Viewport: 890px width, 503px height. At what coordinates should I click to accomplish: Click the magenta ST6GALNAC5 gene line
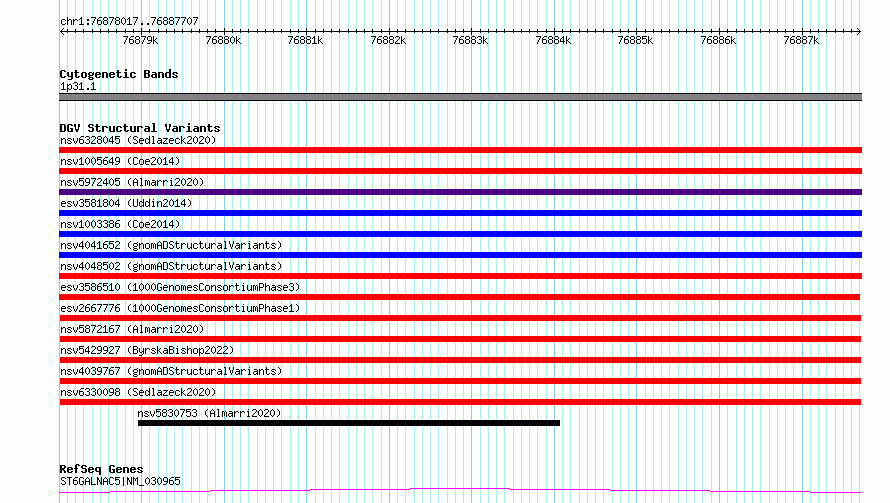click(460, 491)
